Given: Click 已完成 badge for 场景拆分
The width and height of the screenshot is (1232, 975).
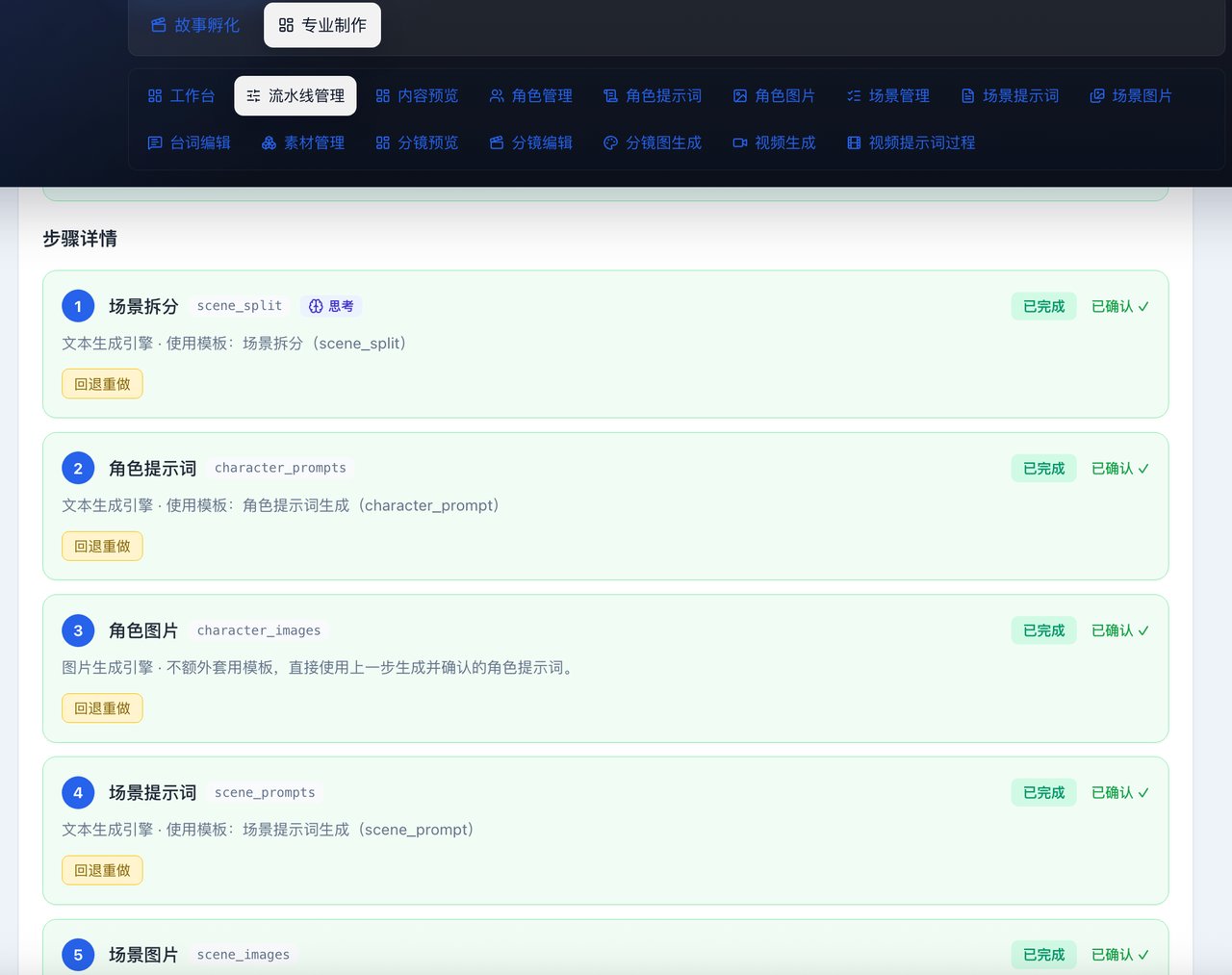Looking at the screenshot, I should click(1043, 306).
